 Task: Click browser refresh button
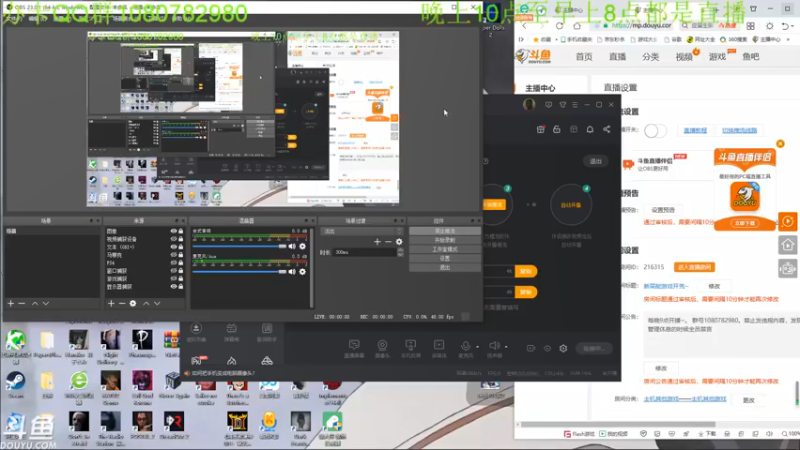click(x=560, y=26)
